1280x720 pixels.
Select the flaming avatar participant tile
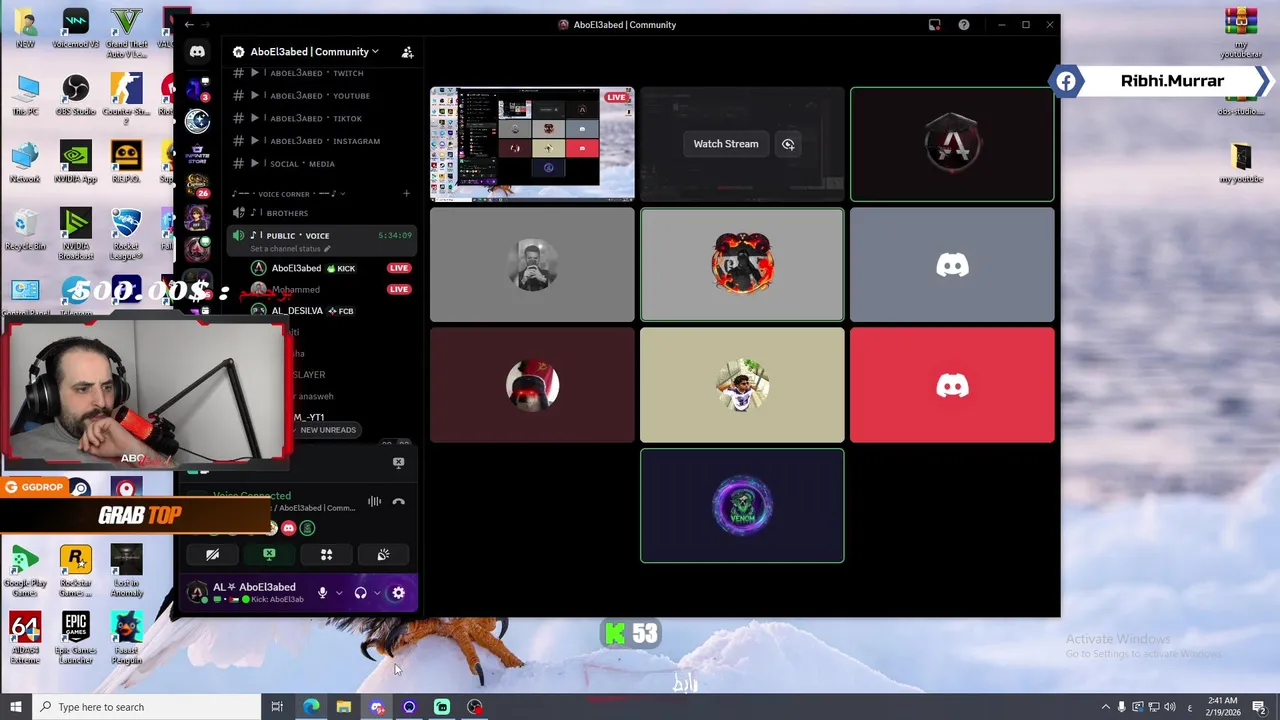tap(742, 265)
